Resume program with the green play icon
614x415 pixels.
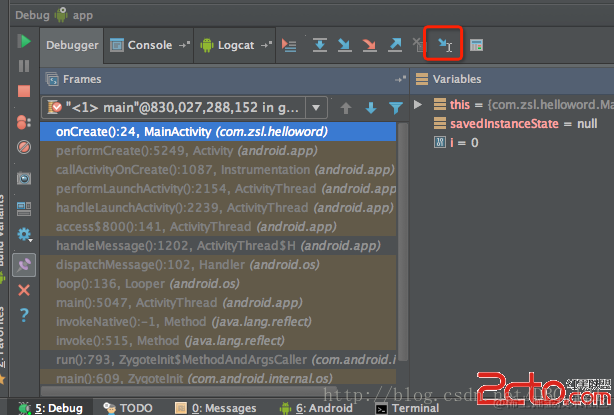(x=24, y=41)
